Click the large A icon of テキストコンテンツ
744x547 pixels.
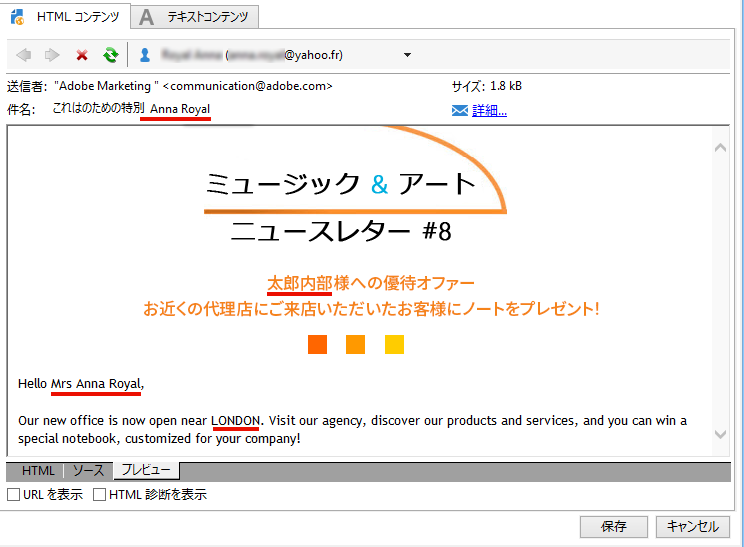pos(147,17)
